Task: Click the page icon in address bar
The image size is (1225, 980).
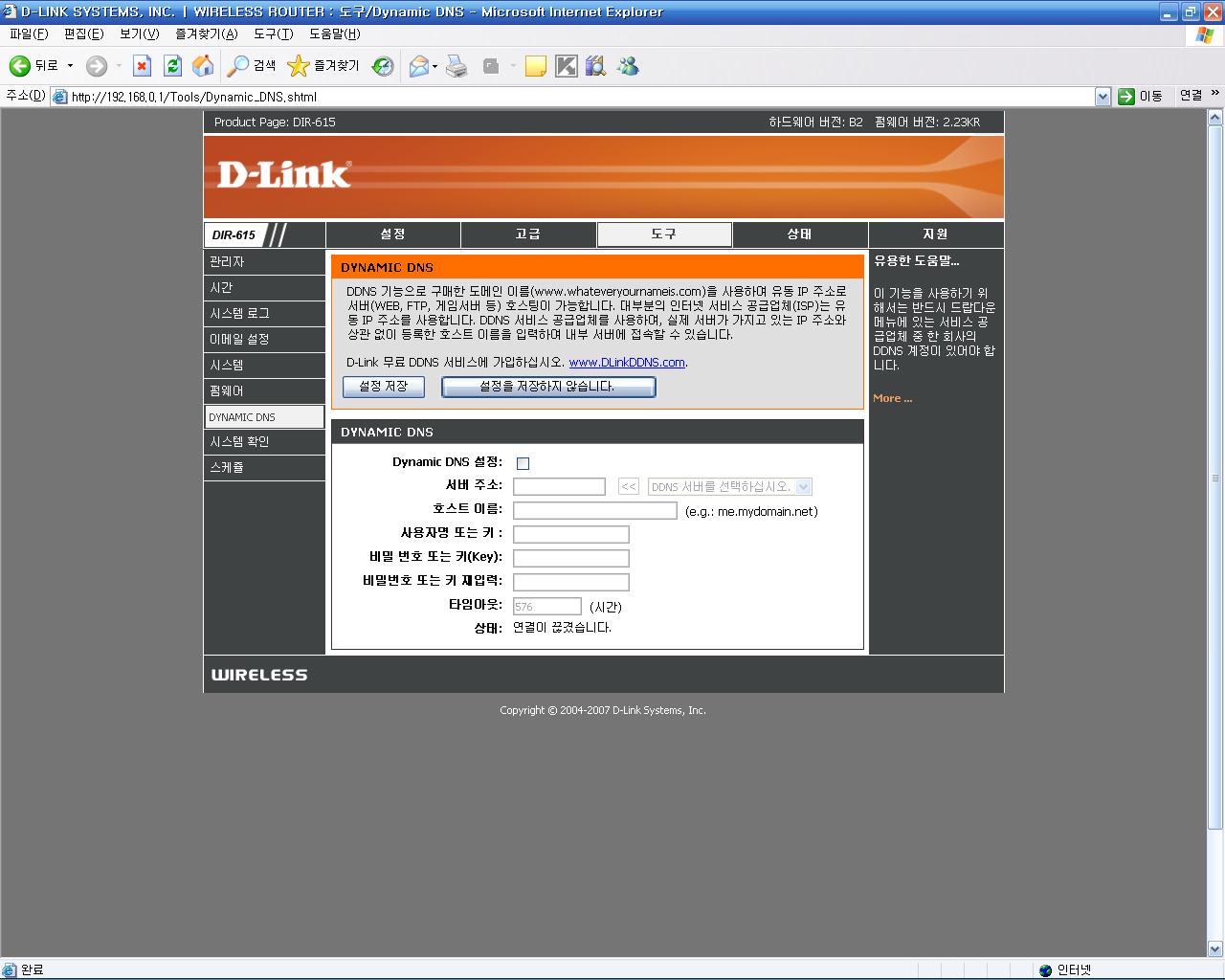Action: pos(60,97)
